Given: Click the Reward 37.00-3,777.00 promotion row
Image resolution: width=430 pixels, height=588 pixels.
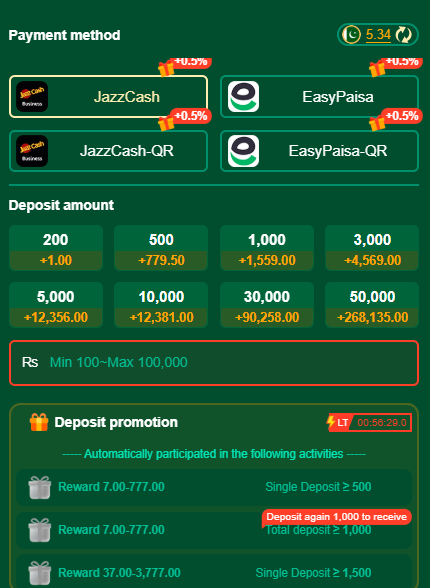Looking at the screenshot, I should [x=214, y=571].
